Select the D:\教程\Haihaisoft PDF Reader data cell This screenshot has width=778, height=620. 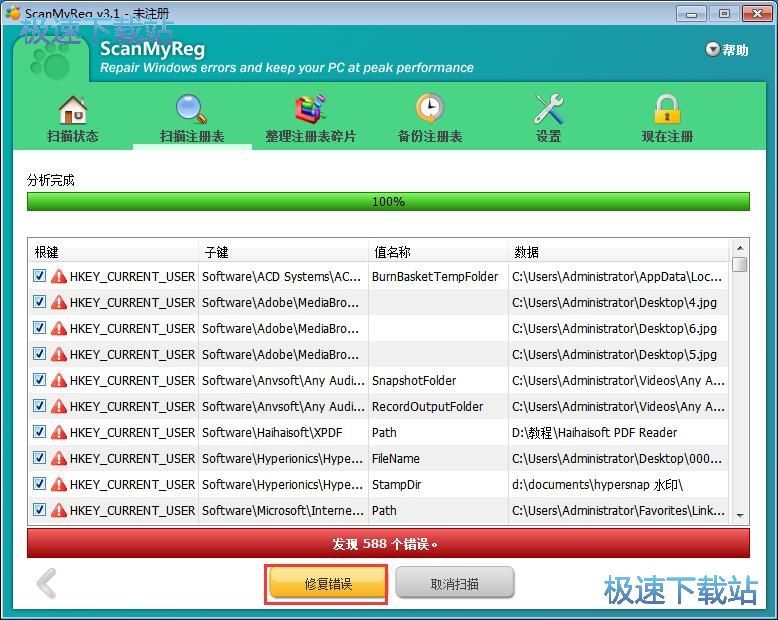pos(619,433)
